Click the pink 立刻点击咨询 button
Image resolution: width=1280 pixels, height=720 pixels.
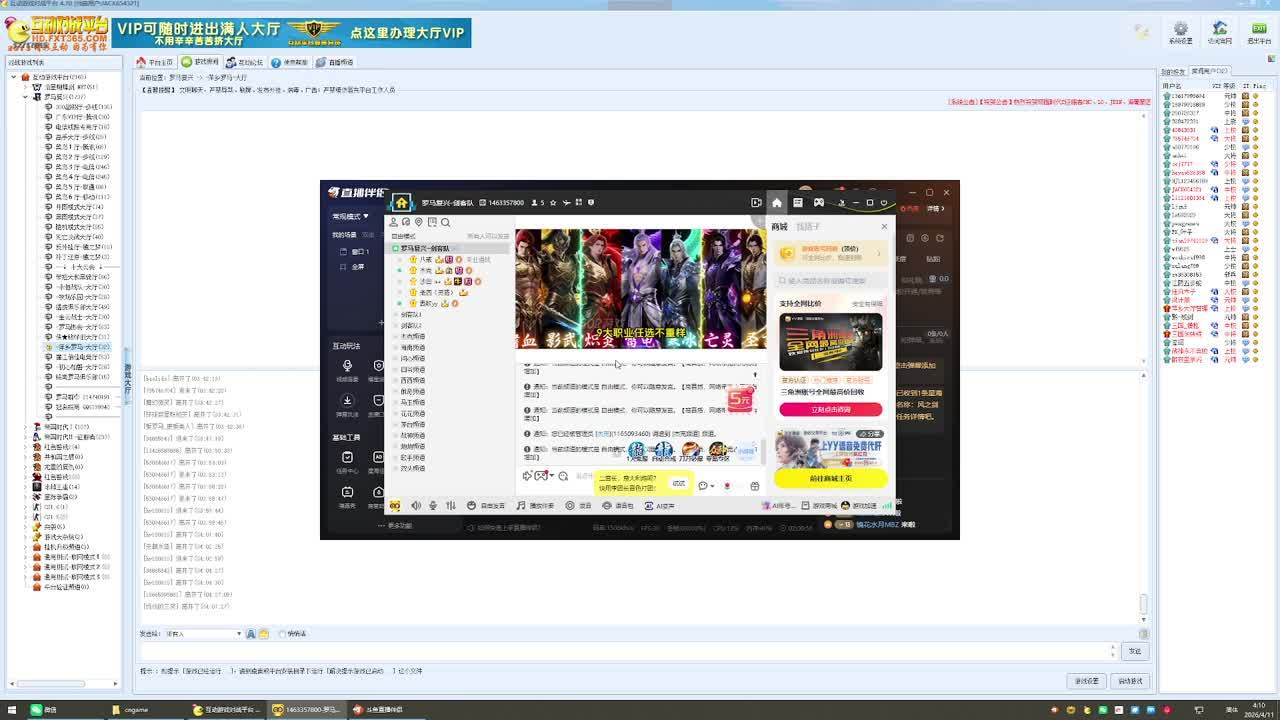pos(830,409)
